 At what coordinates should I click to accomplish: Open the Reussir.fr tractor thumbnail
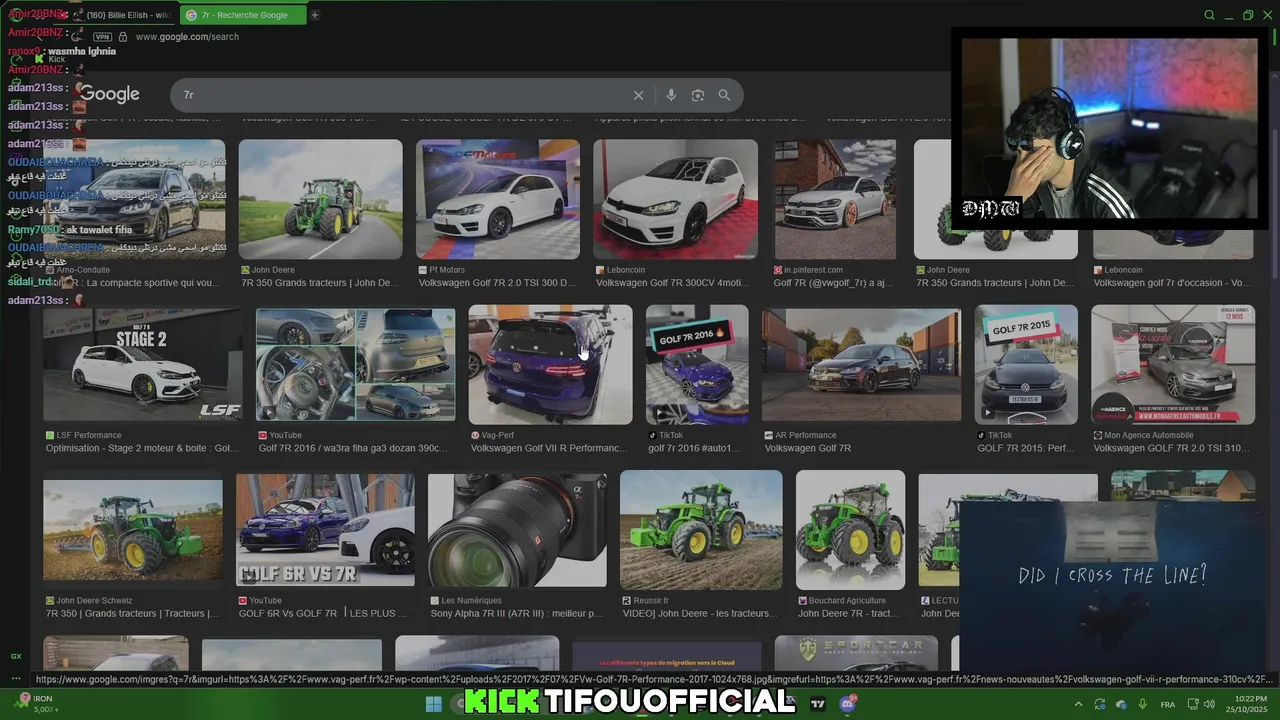pyautogui.click(x=701, y=530)
